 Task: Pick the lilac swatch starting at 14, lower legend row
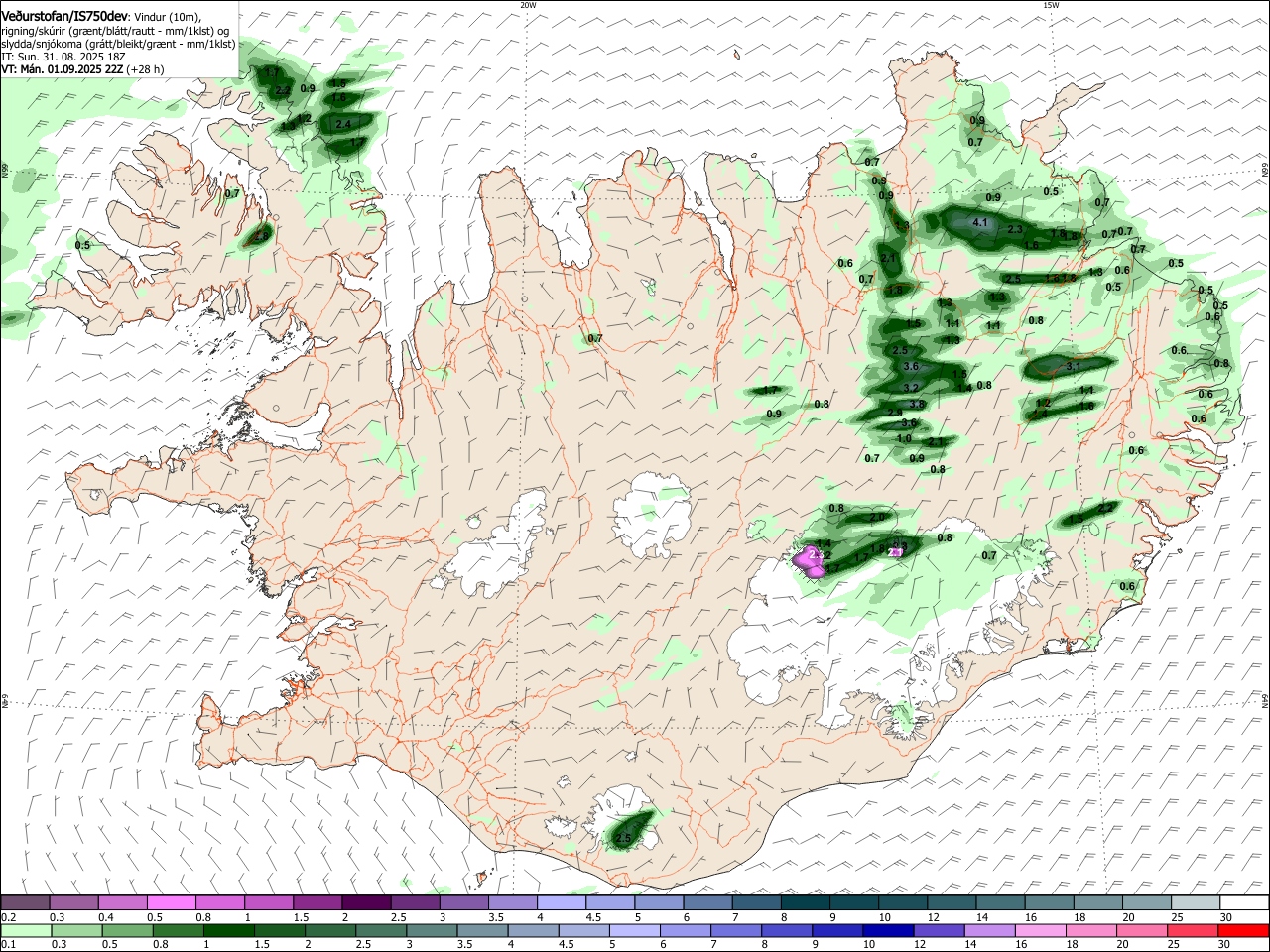(990, 930)
